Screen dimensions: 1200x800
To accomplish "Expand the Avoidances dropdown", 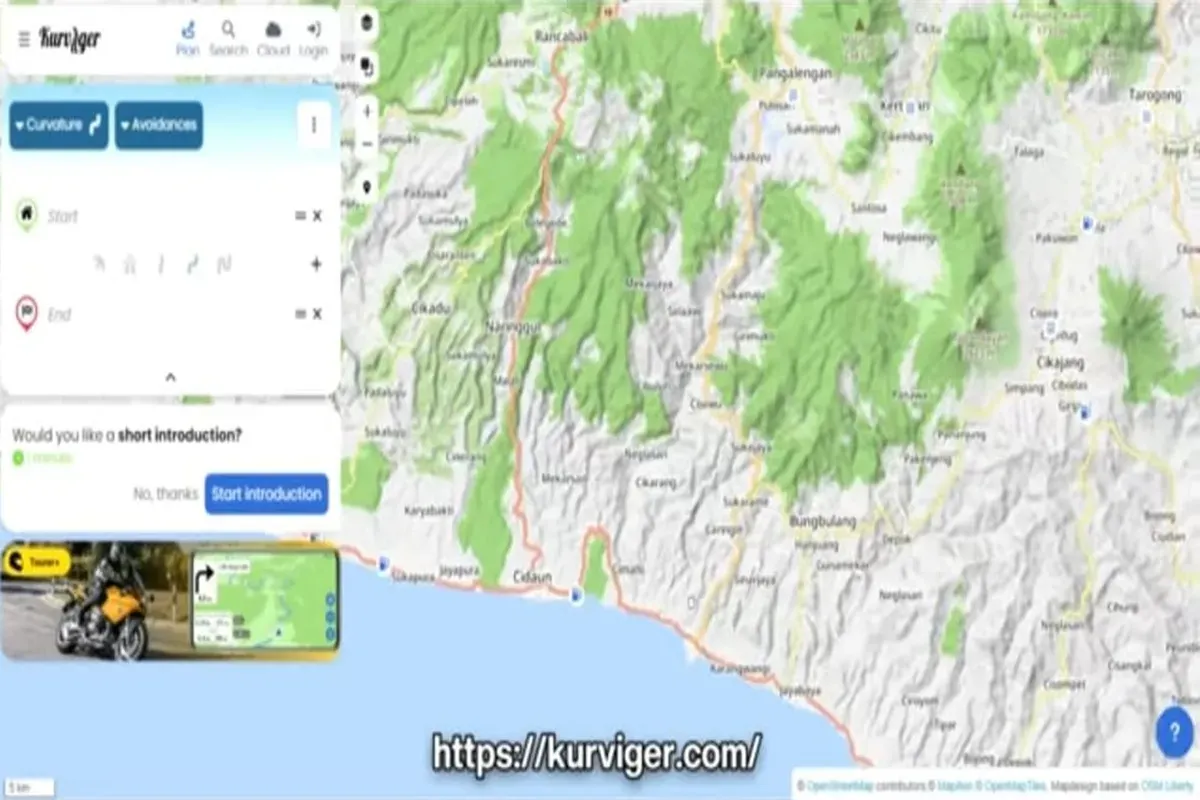I will 159,125.
